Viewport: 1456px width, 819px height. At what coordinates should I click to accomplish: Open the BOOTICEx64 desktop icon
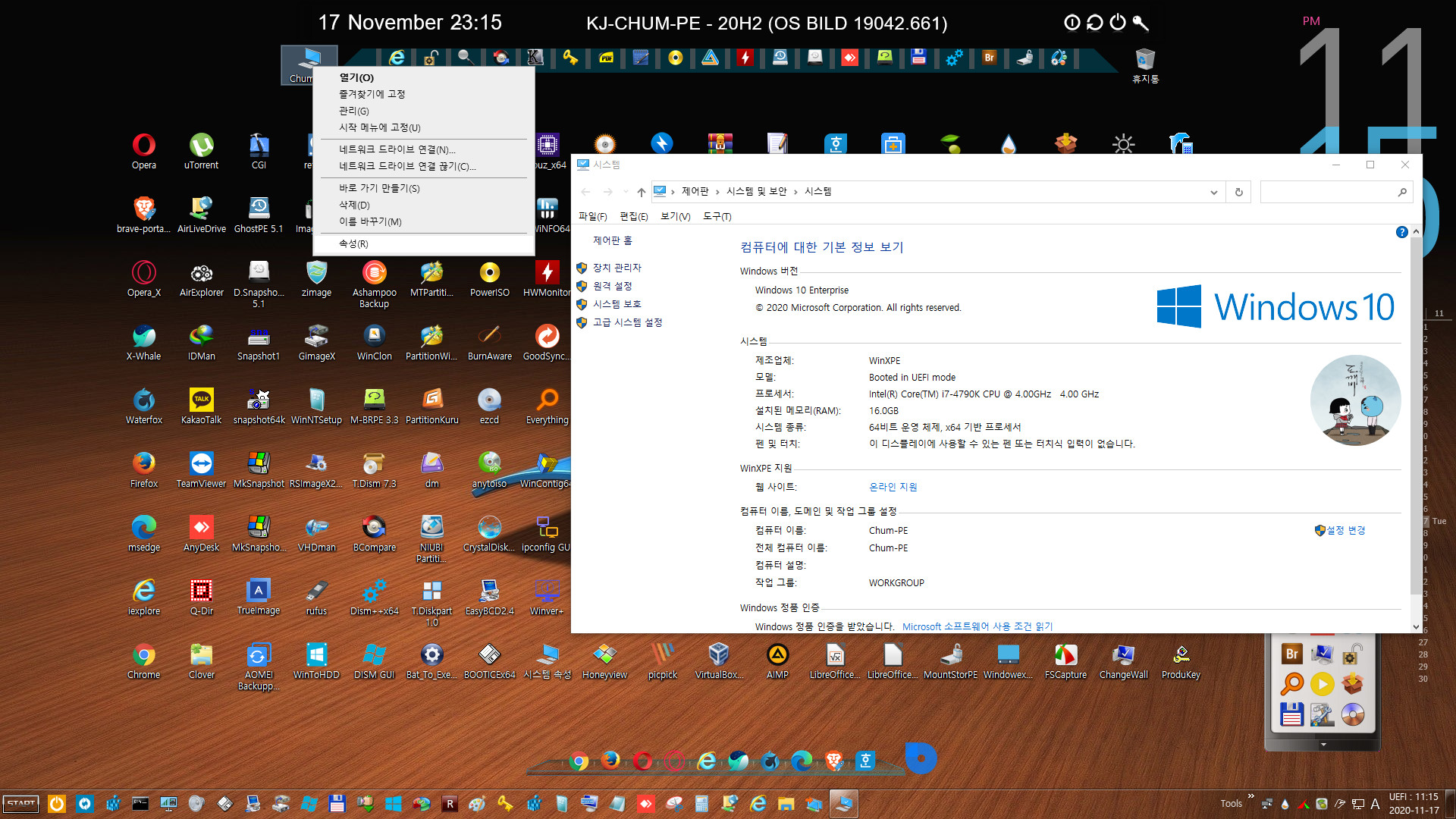(489, 661)
